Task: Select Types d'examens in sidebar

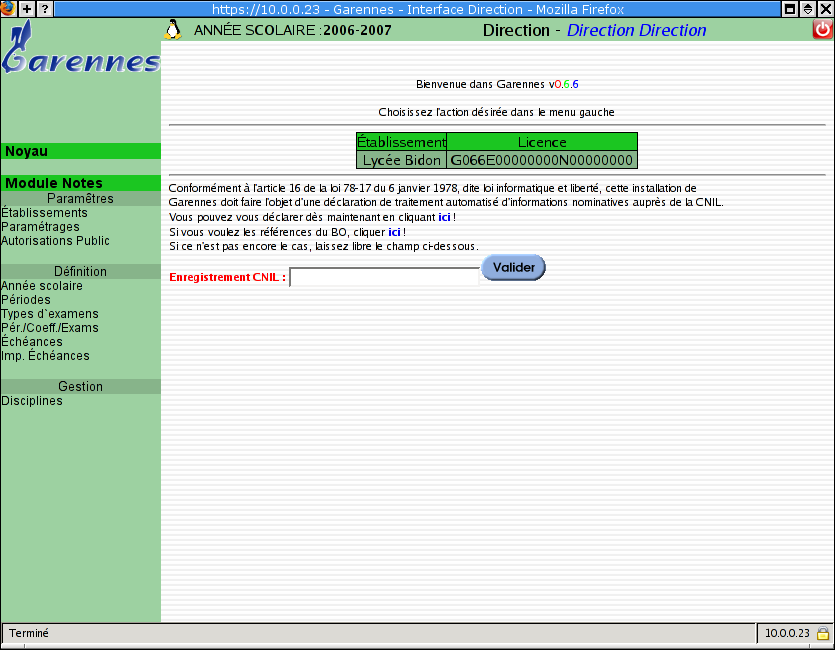Action: 50,314
